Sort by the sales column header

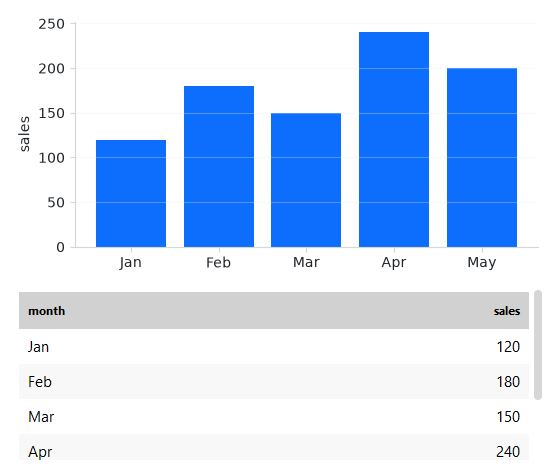(x=507, y=311)
